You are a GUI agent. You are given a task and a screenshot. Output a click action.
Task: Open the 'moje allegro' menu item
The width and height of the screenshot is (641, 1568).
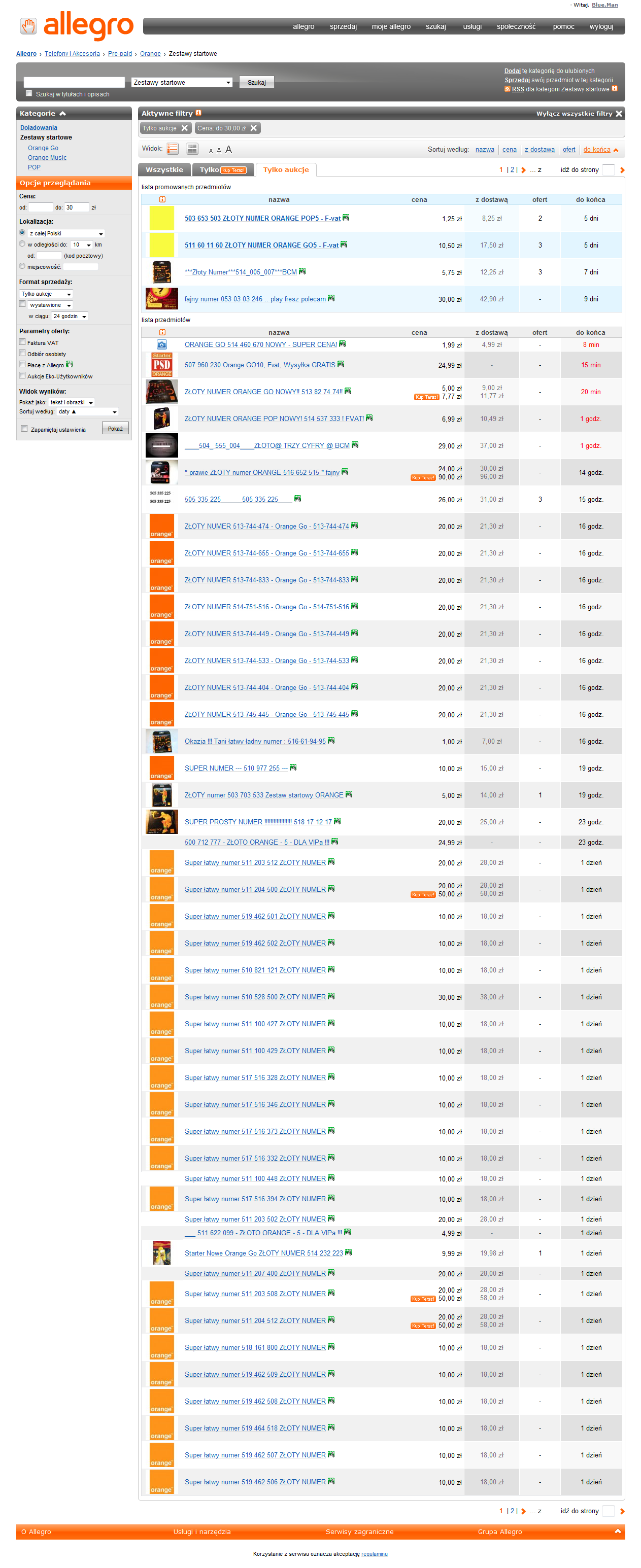tap(391, 27)
